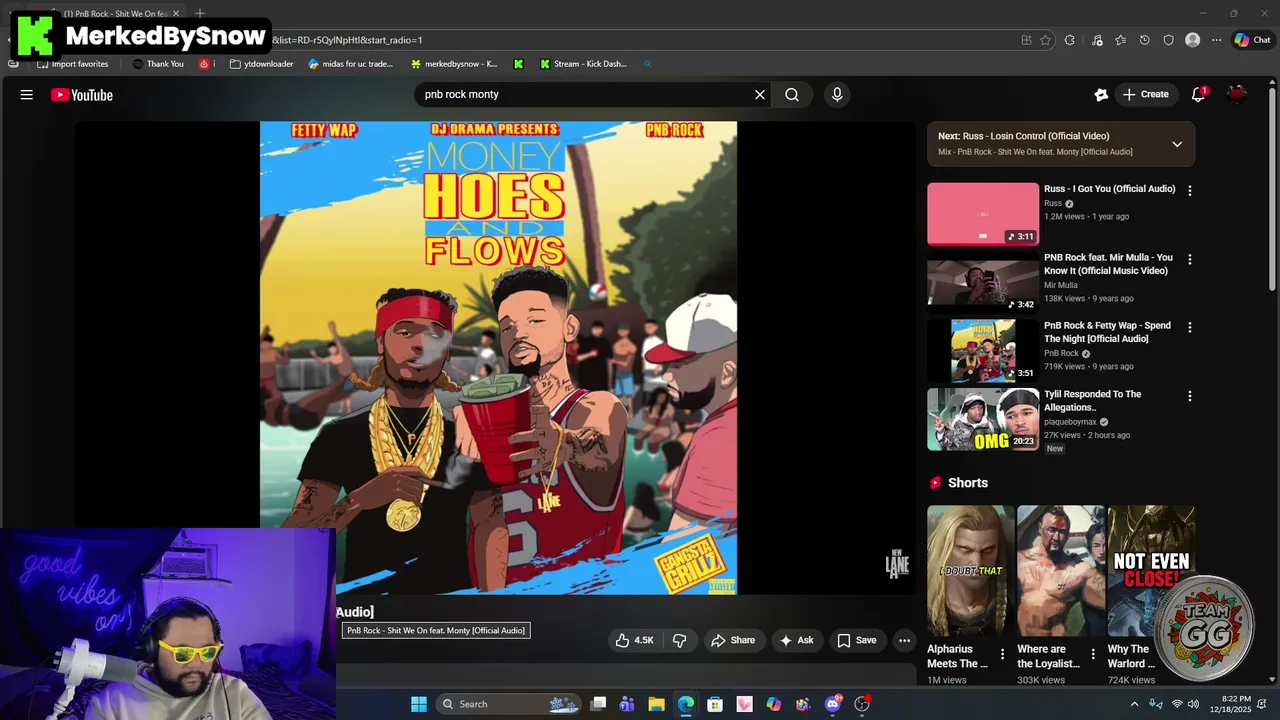Click the Ask button
This screenshot has height=720, width=1280.
tap(797, 641)
